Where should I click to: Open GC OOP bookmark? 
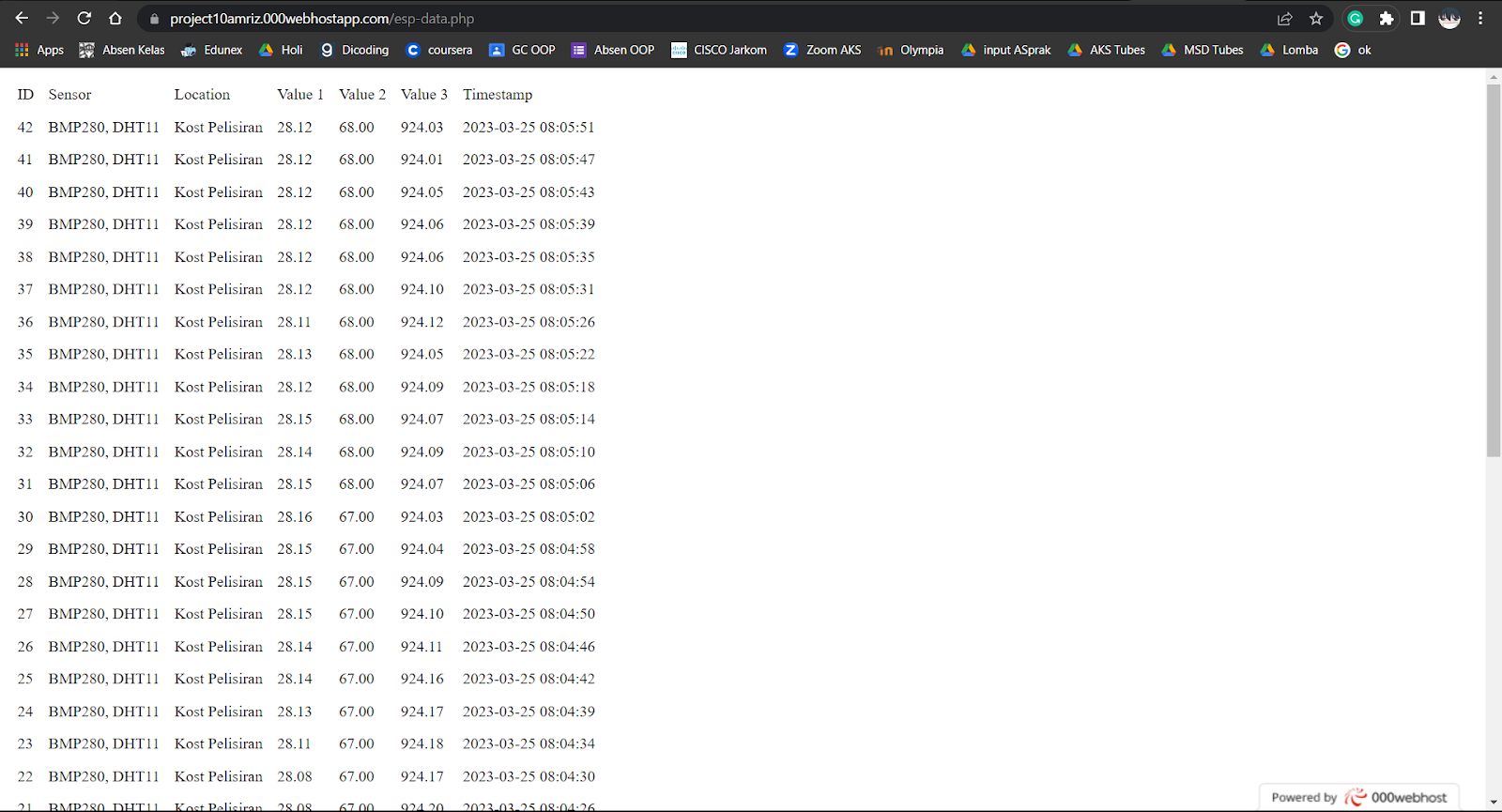click(523, 50)
